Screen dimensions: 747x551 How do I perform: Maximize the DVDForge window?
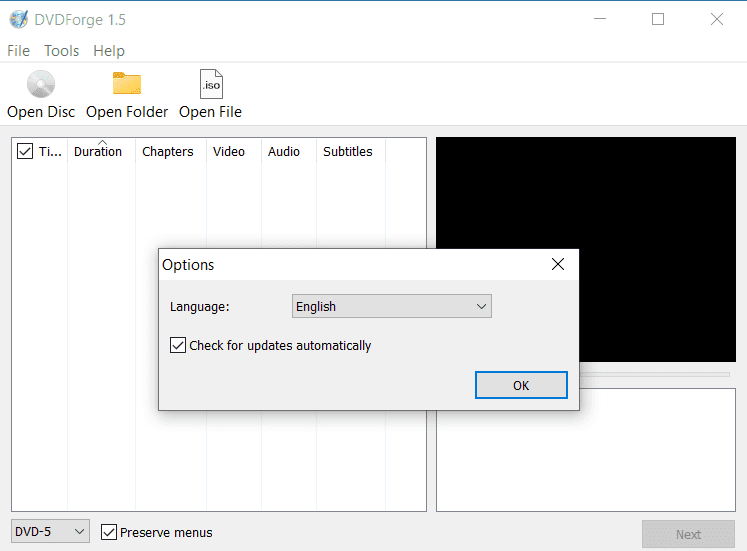point(658,19)
